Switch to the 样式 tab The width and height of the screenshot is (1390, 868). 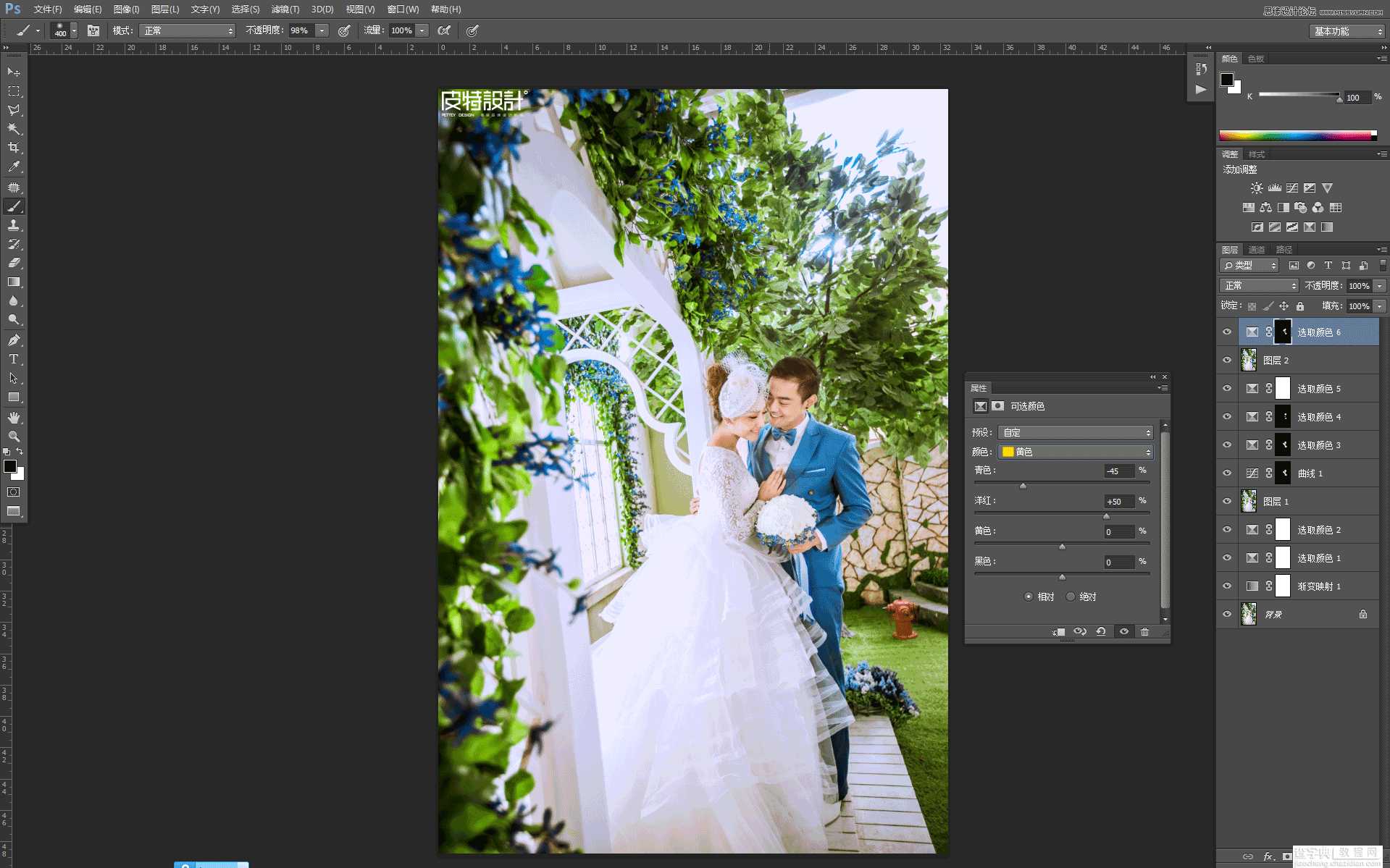click(1257, 154)
